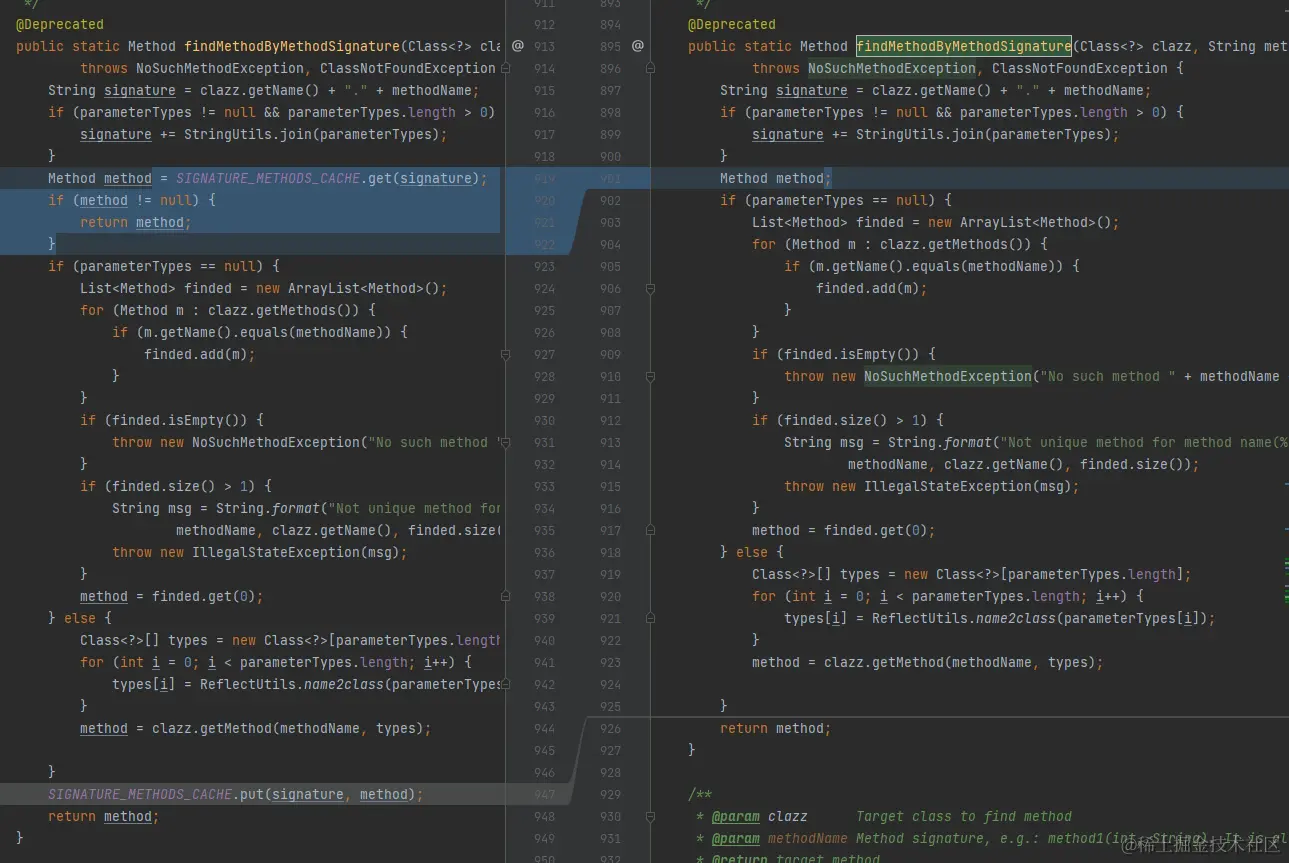Click line number 926 in right gutter
Image resolution: width=1289 pixels, height=863 pixels.
(x=610, y=728)
